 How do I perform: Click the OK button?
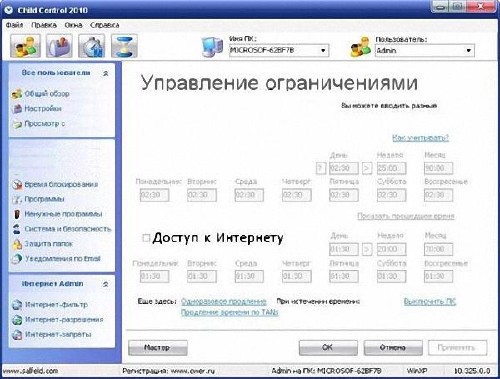(328, 348)
